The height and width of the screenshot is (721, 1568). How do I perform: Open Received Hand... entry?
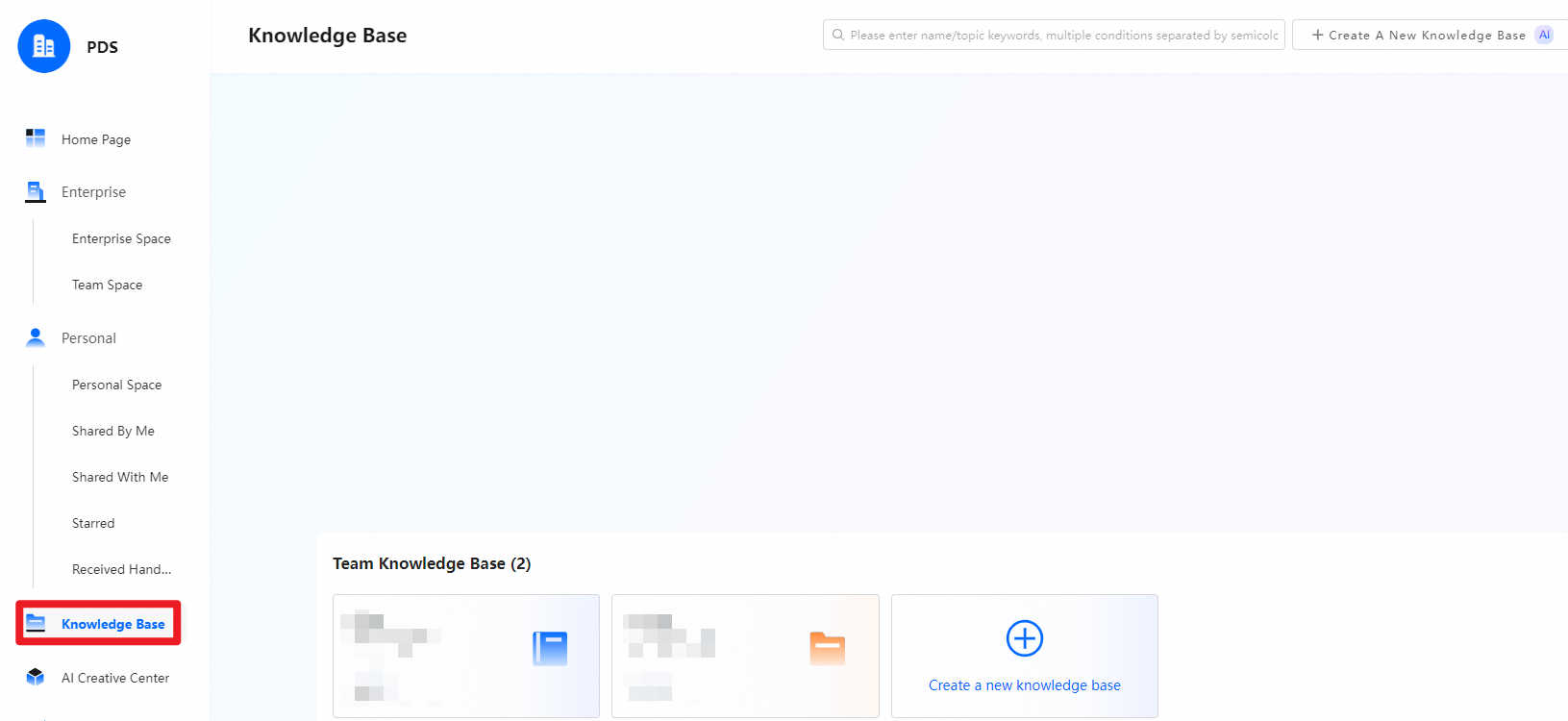tap(121, 569)
